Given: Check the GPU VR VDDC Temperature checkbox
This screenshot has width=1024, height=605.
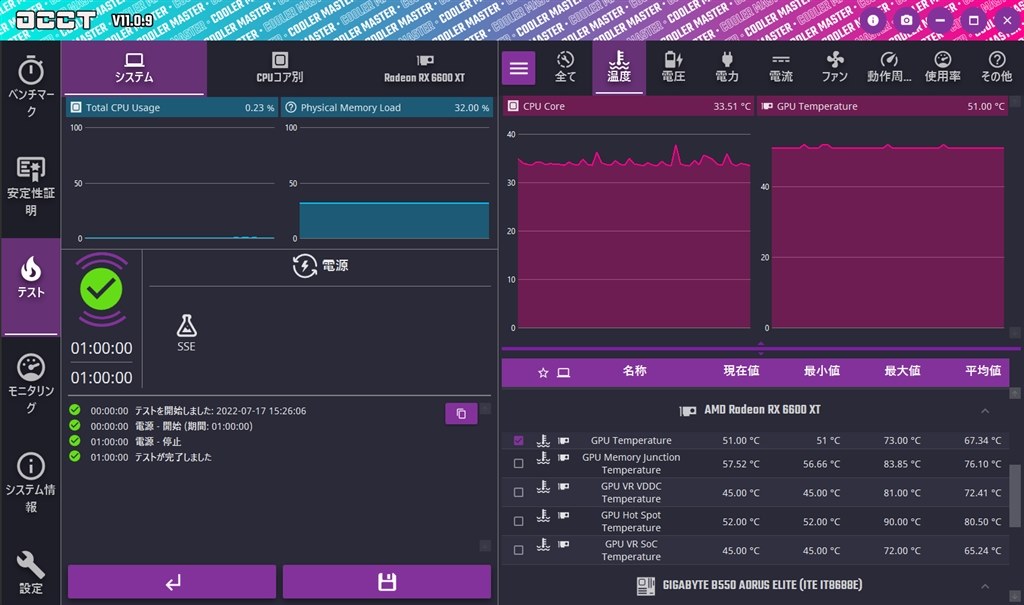Looking at the screenshot, I should point(519,492).
